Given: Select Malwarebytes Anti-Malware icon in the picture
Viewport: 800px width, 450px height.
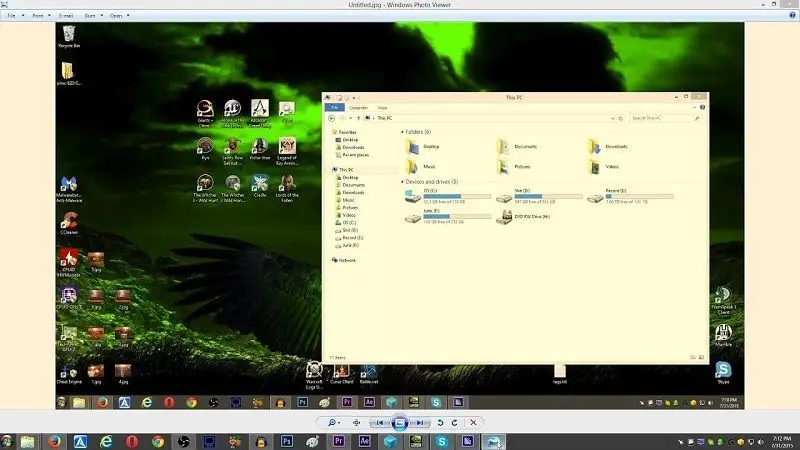Looking at the screenshot, I should 69,189.
